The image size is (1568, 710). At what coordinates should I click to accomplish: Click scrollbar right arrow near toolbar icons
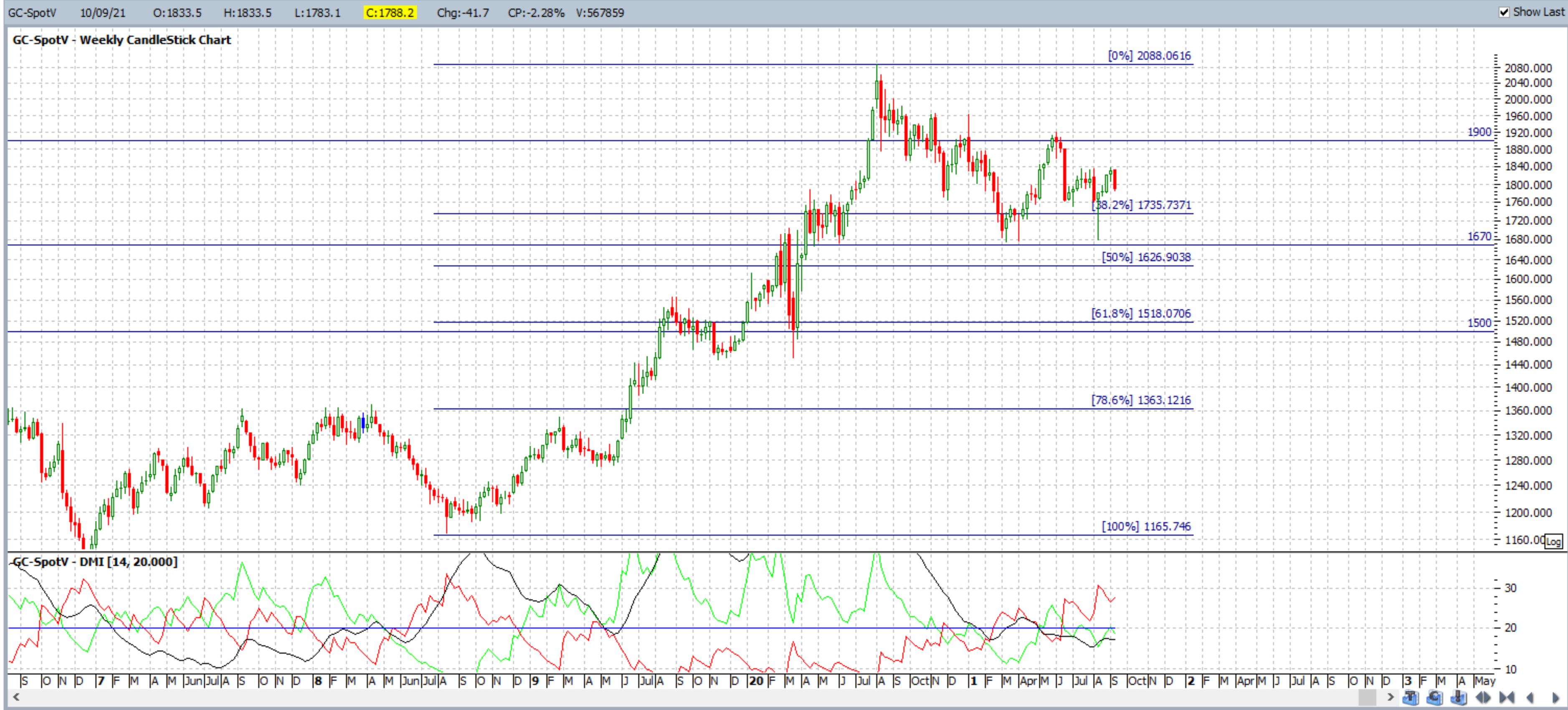click(x=1390, y=697)
